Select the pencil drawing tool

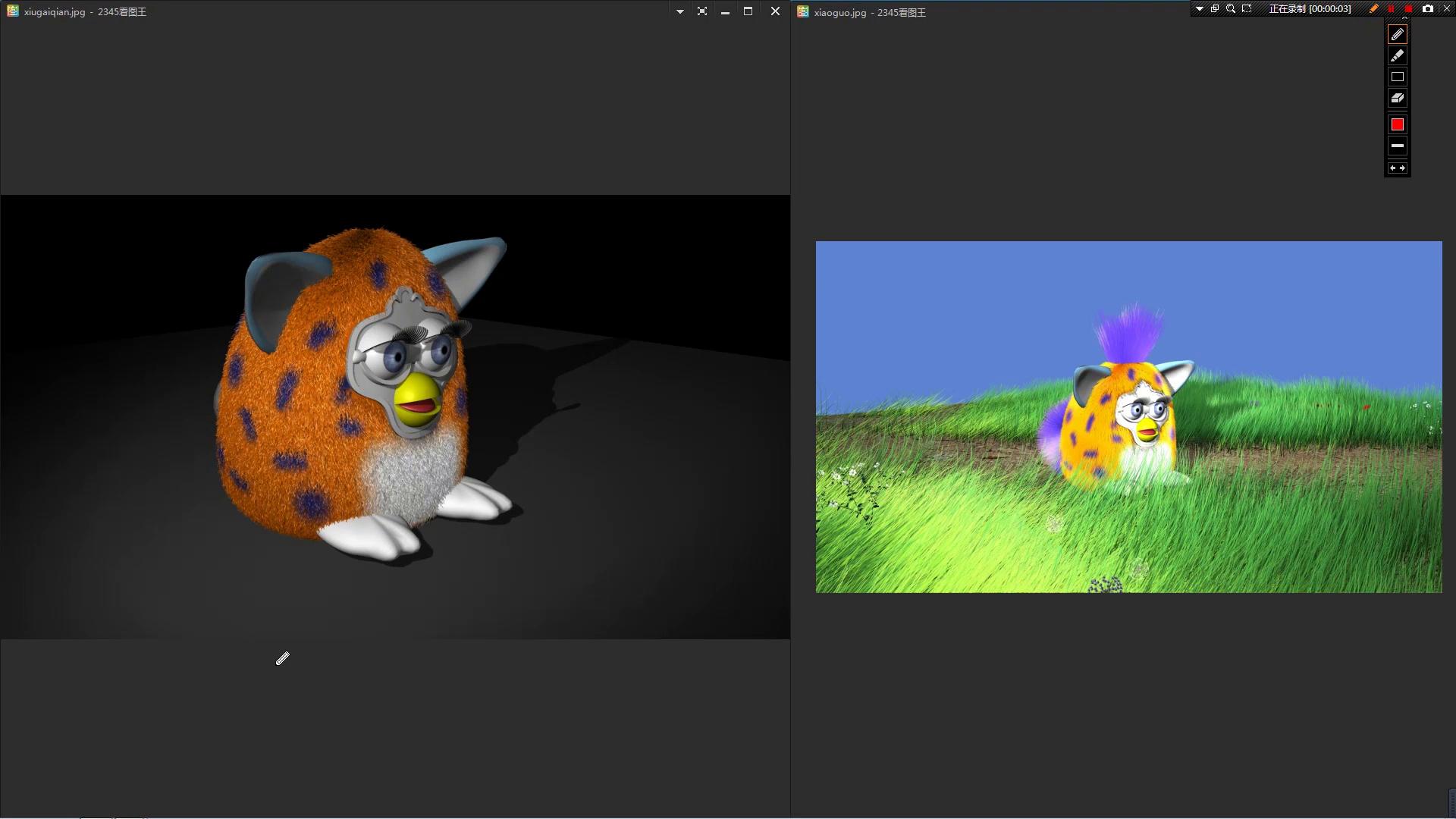coord(1398,35)
